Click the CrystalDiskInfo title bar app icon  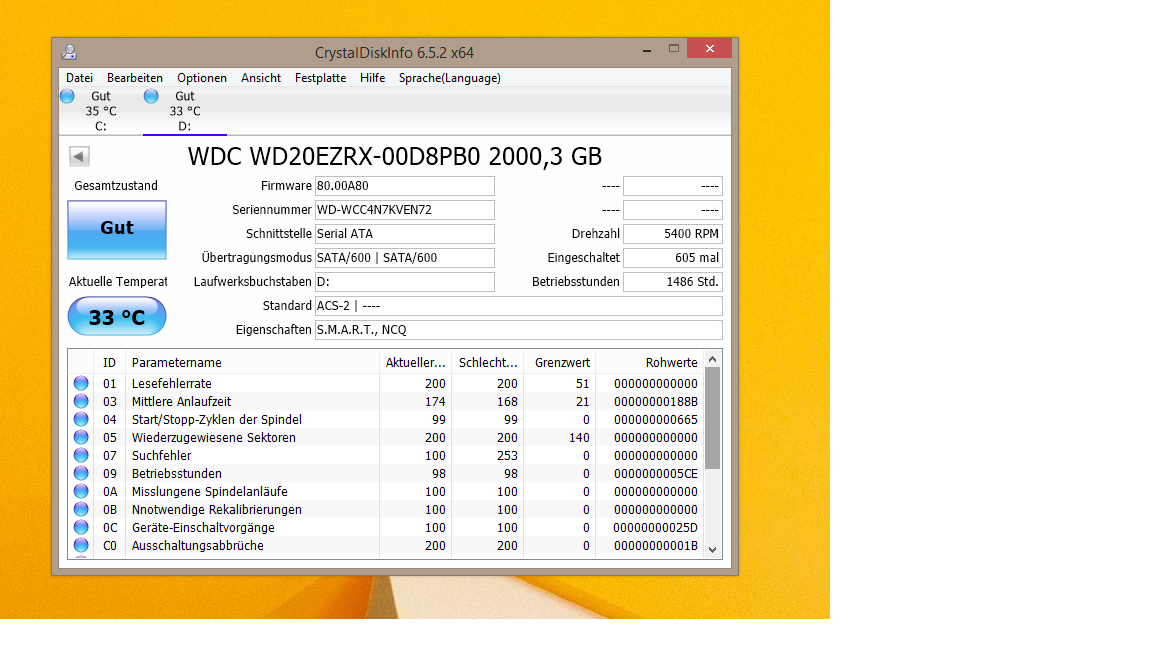[69, 52]
